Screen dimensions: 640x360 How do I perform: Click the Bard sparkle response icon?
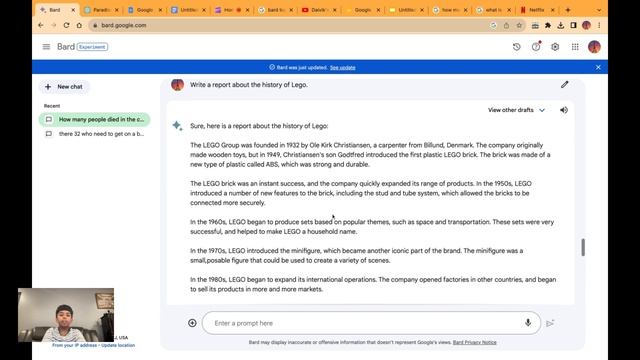177,125
